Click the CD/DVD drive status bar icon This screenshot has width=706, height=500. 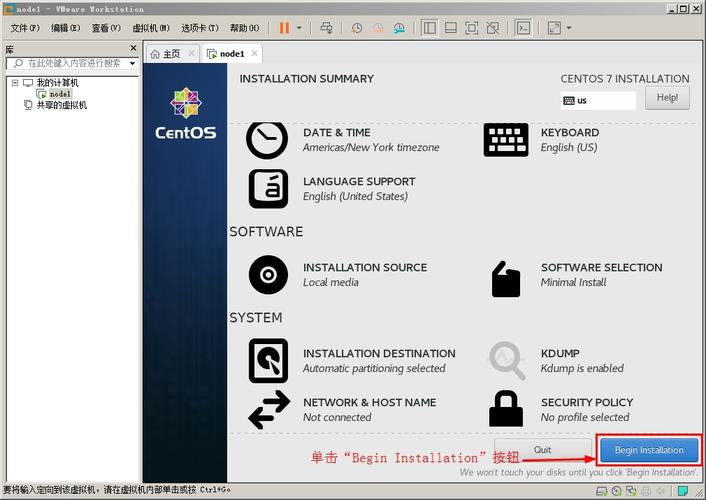tap(616, 491)
